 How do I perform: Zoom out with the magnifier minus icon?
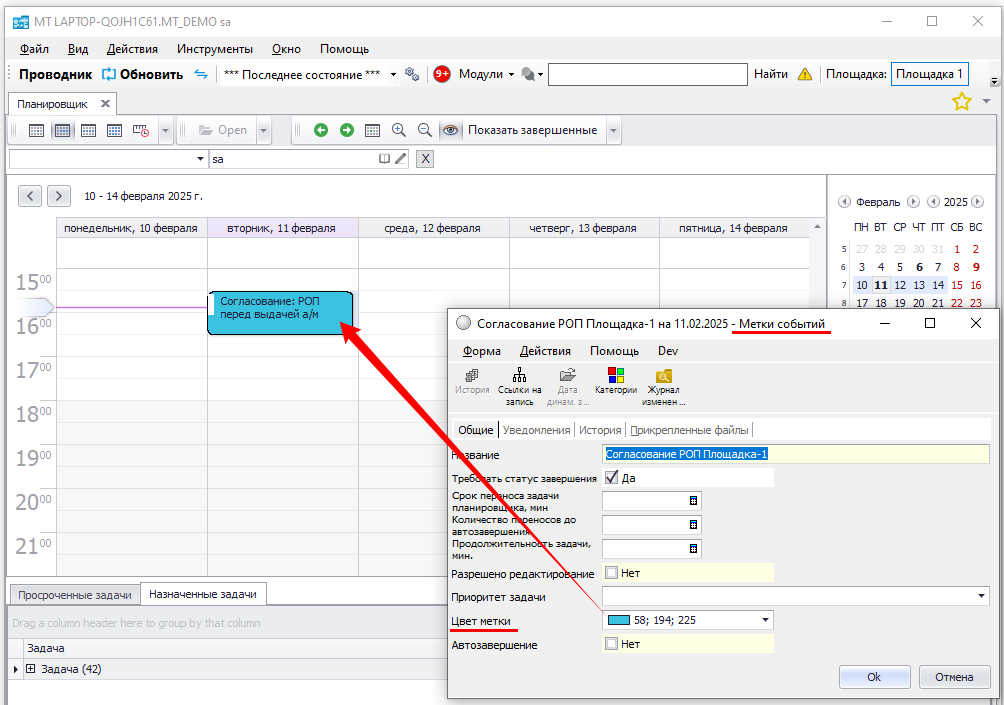pyautogui.click(x=425, y=130)
